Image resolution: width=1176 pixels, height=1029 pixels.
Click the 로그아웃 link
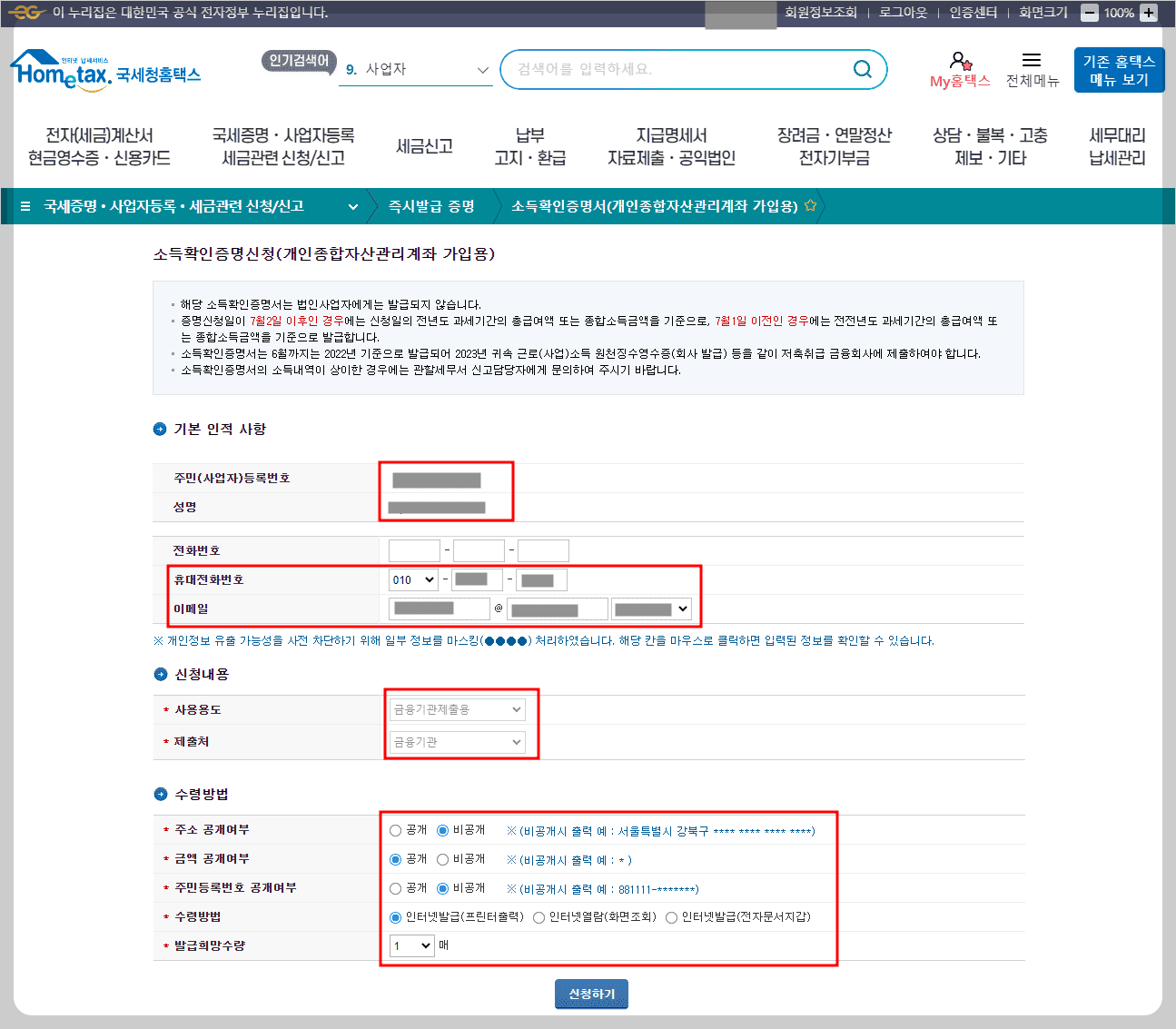click(x=903, y=13)
